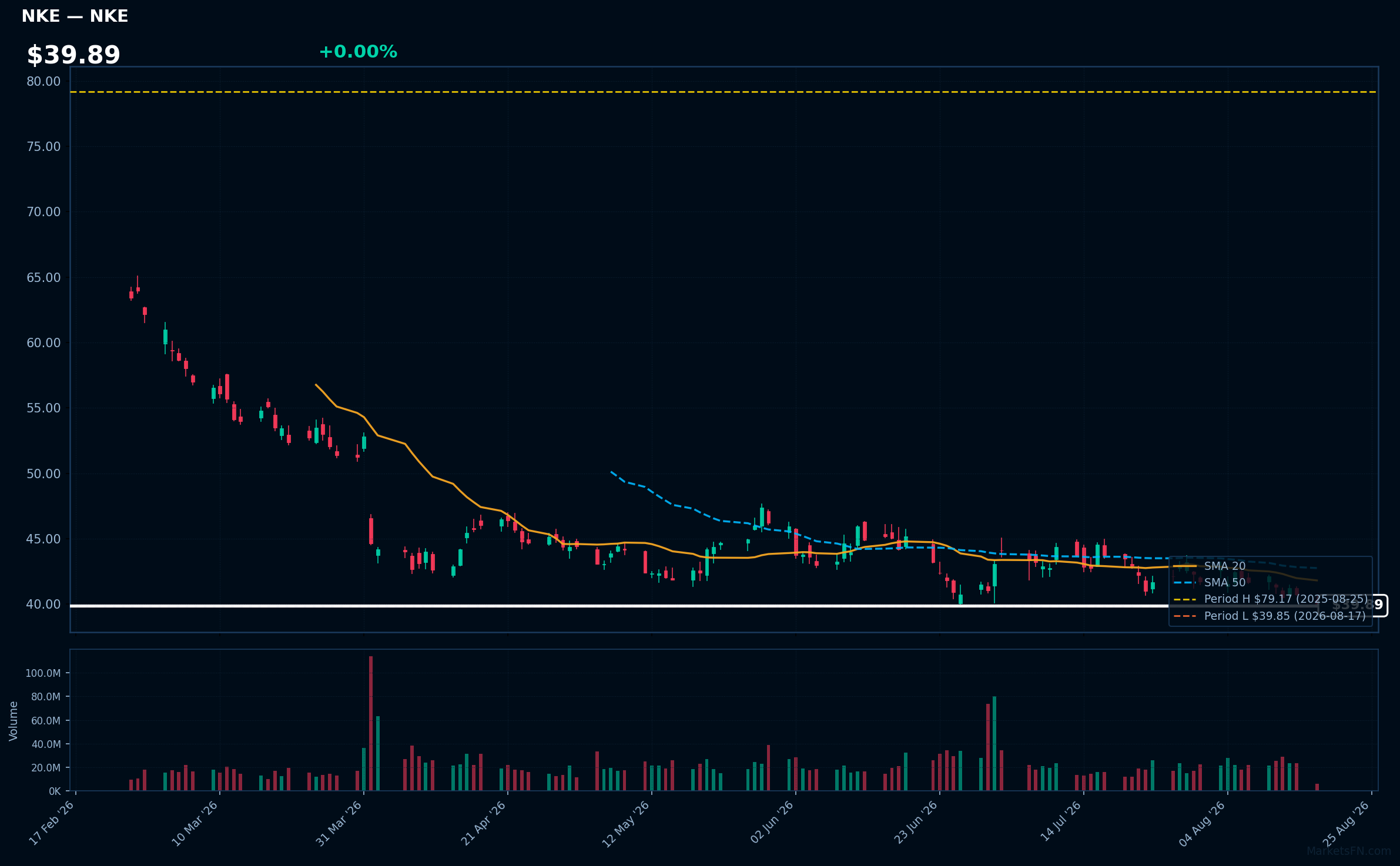Click the NKE — NKE chart title
The width and height of the screenshot is (1400, 866).
[x=75, y=16]
